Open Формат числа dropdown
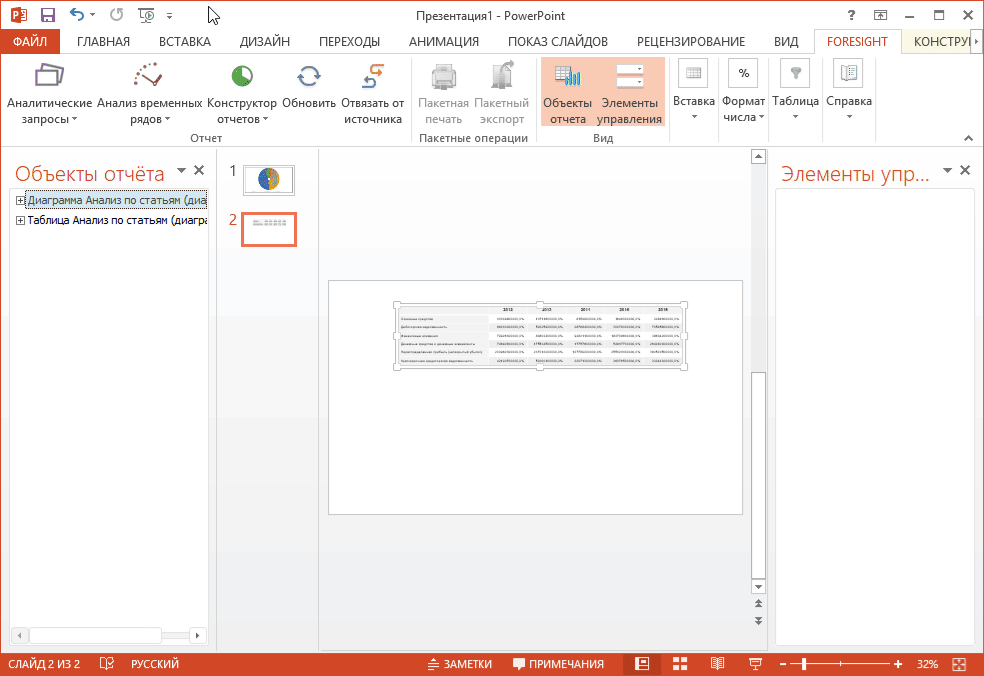Viewport: 984px width, 676px height. [743, 92]
